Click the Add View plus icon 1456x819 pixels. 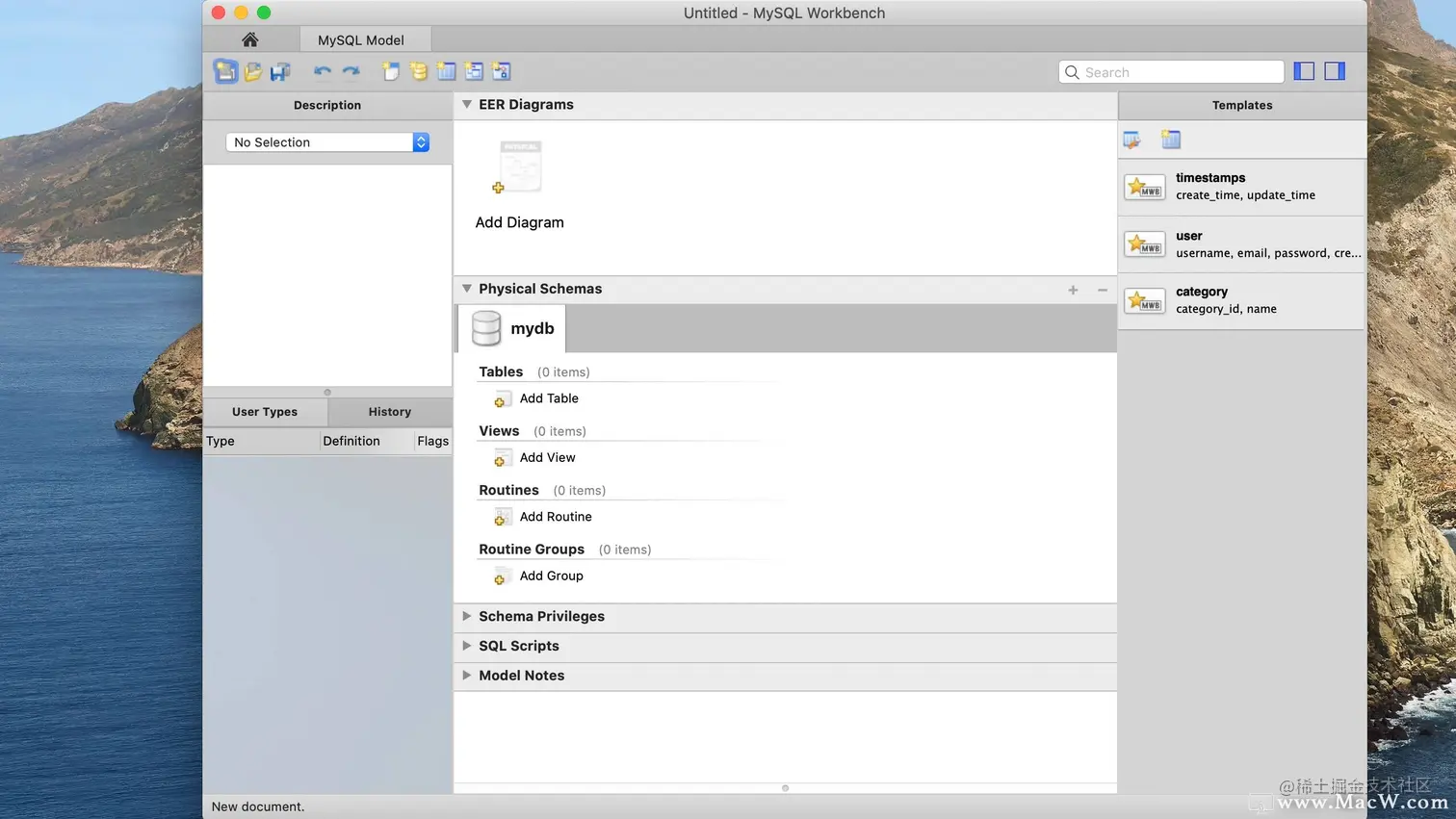point(502,458)
